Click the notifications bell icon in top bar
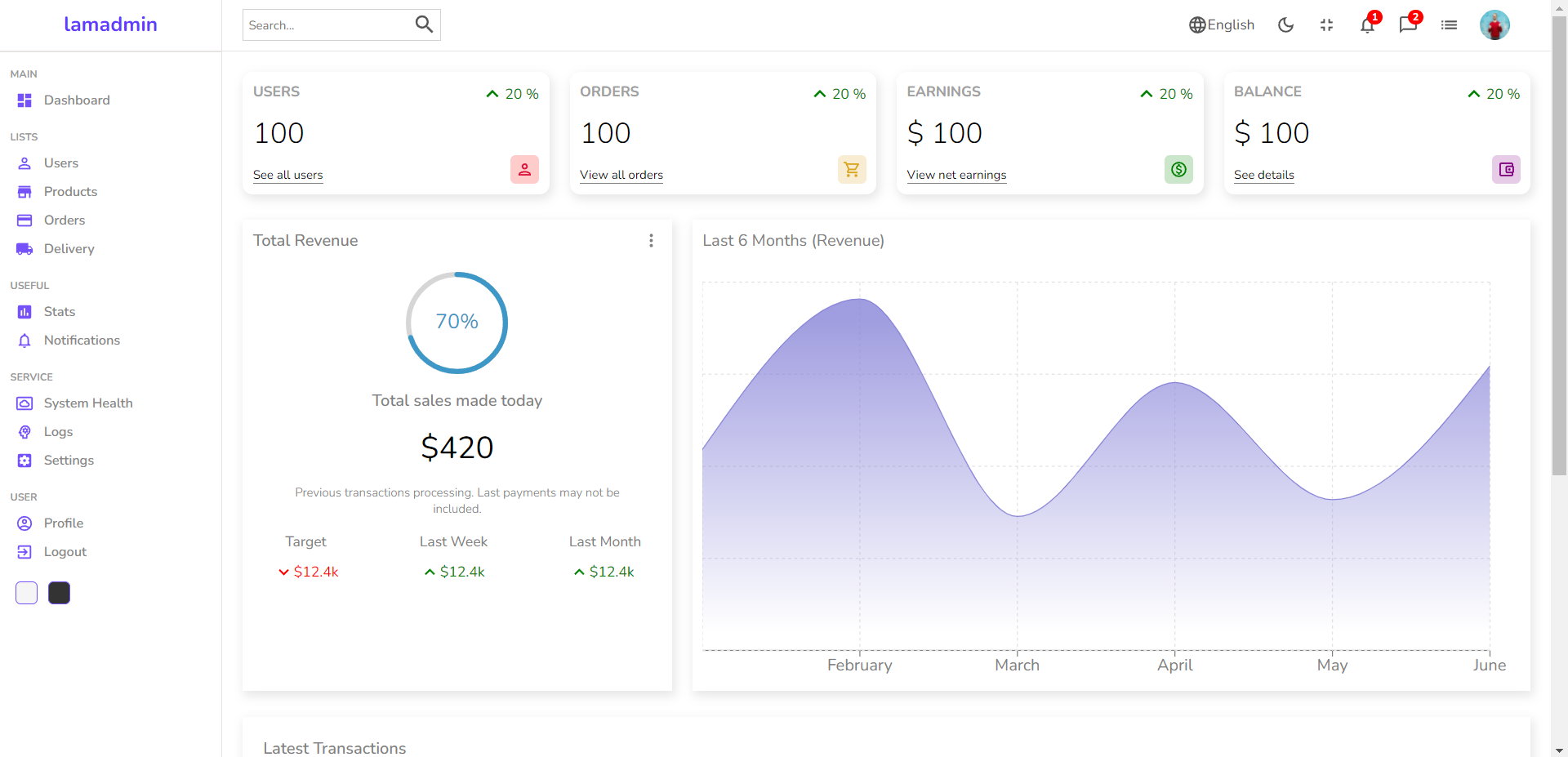This screenshot has width=1568, height=757. 1367,25
